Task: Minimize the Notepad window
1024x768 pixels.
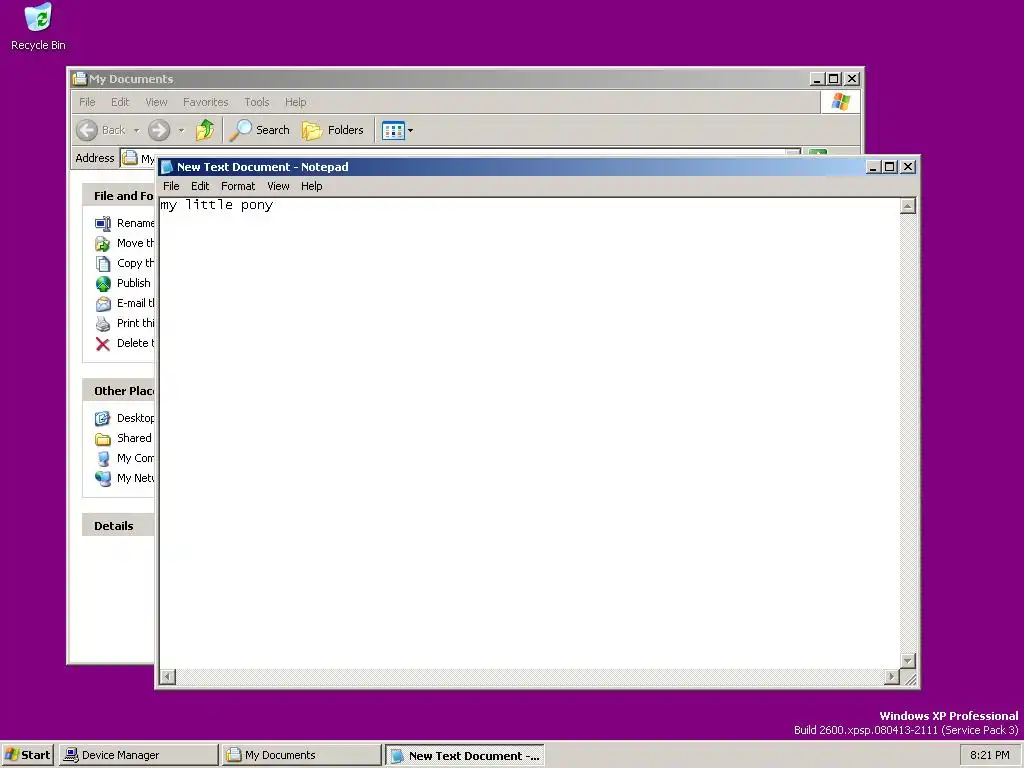Action: (x=873, y=167)
